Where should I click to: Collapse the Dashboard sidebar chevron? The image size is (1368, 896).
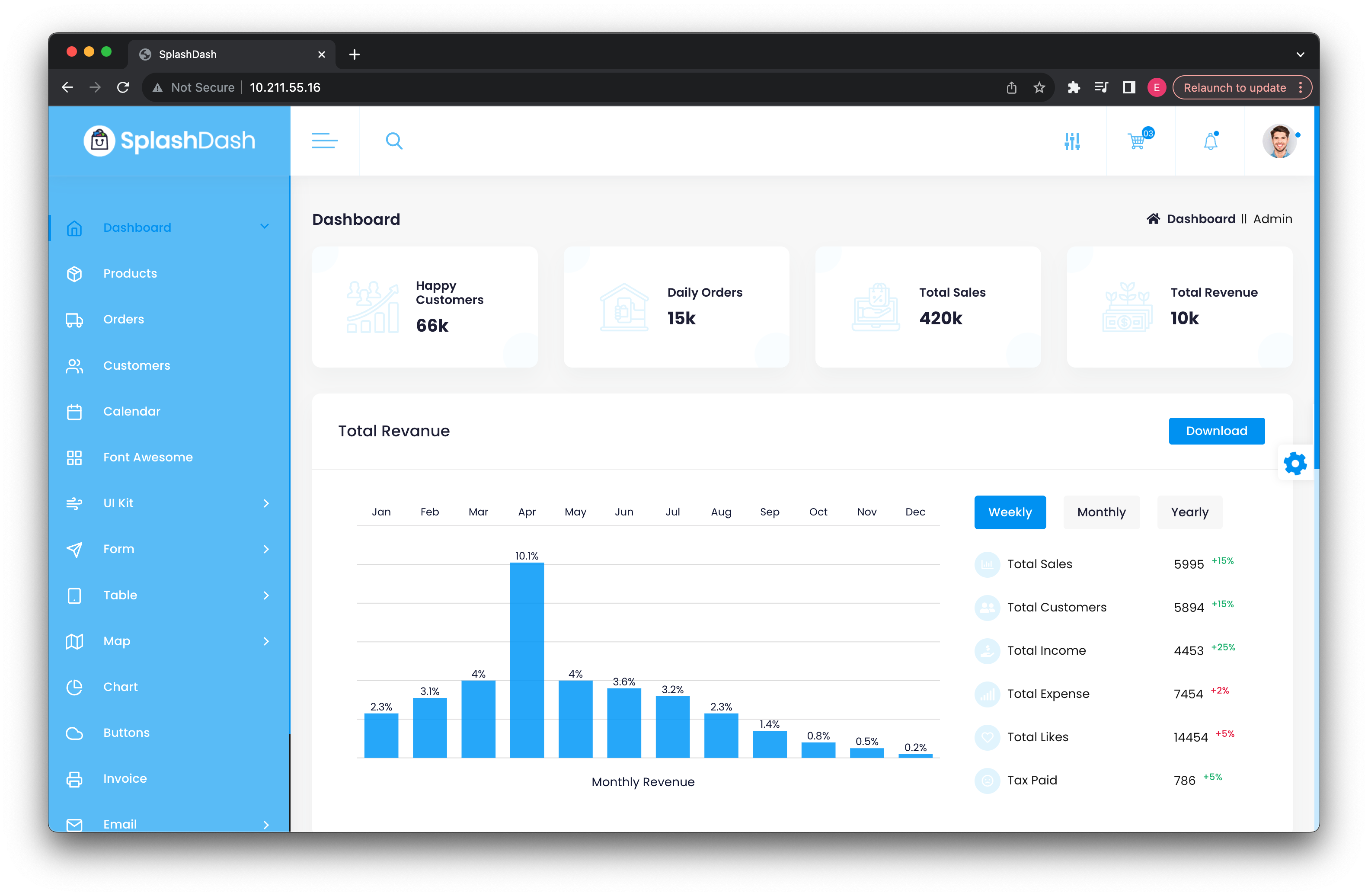(265, 227)
